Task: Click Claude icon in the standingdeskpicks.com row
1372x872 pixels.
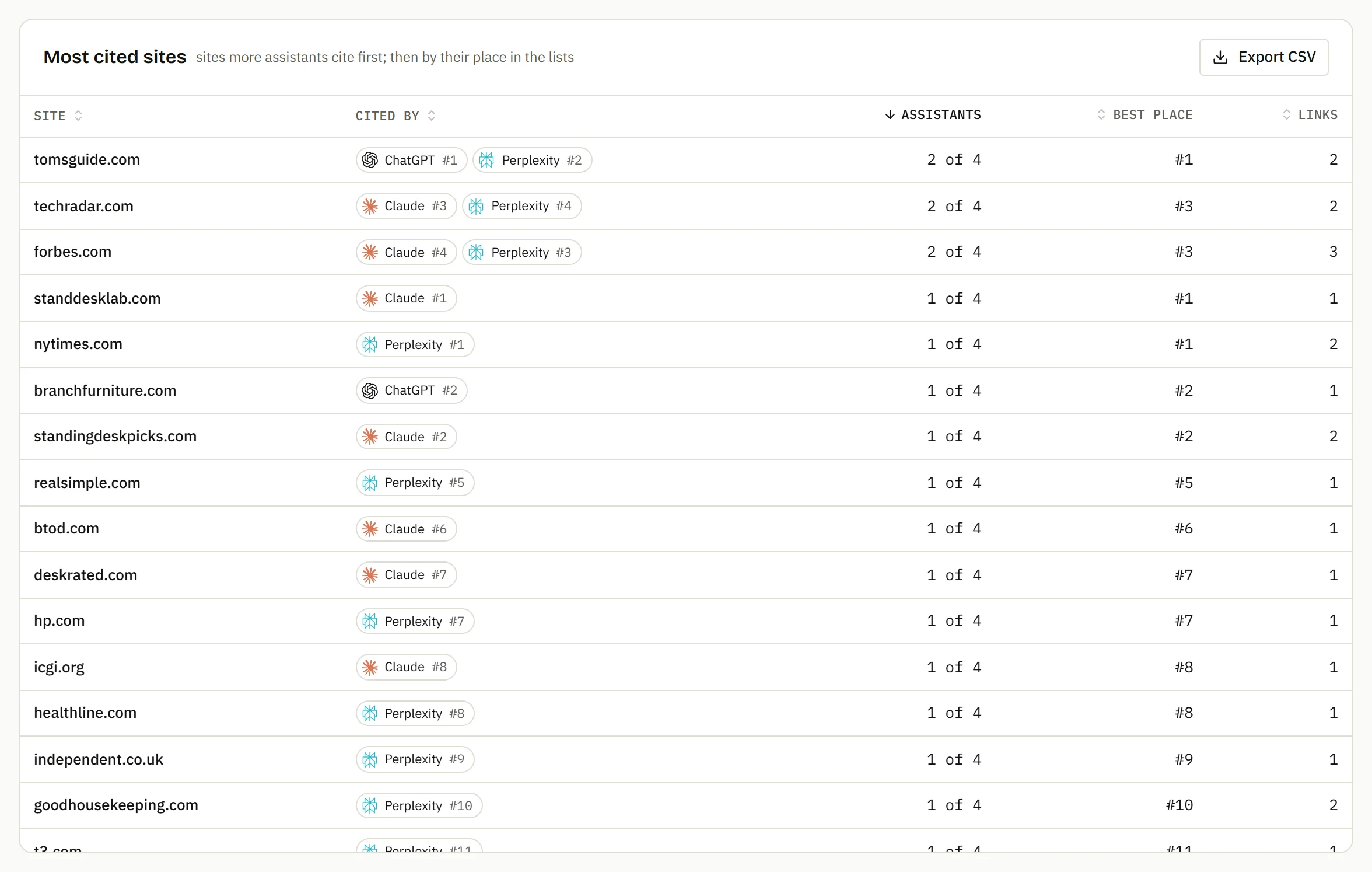Action: (370, 437)
